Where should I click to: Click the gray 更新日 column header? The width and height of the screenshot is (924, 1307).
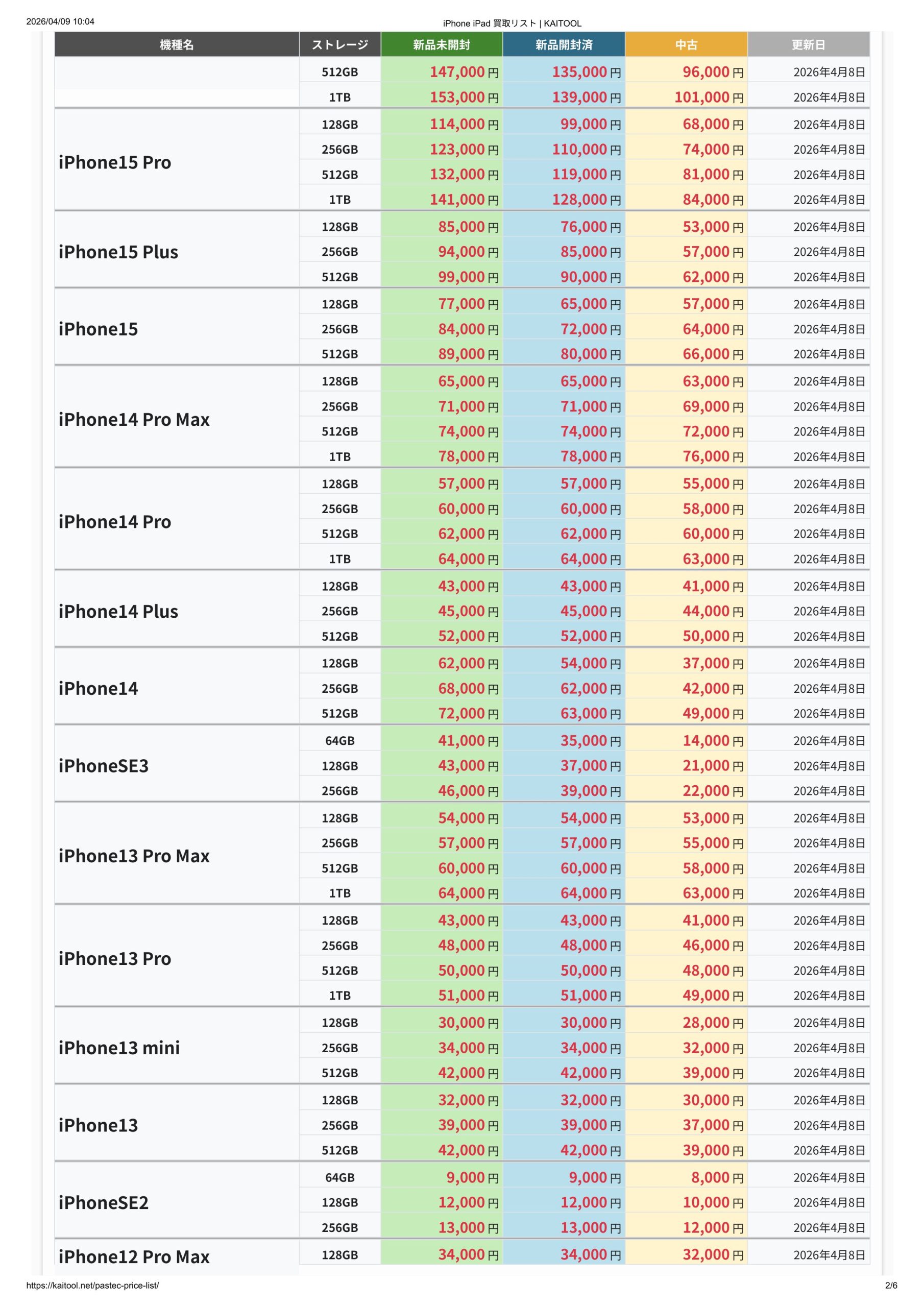(808, 44)
